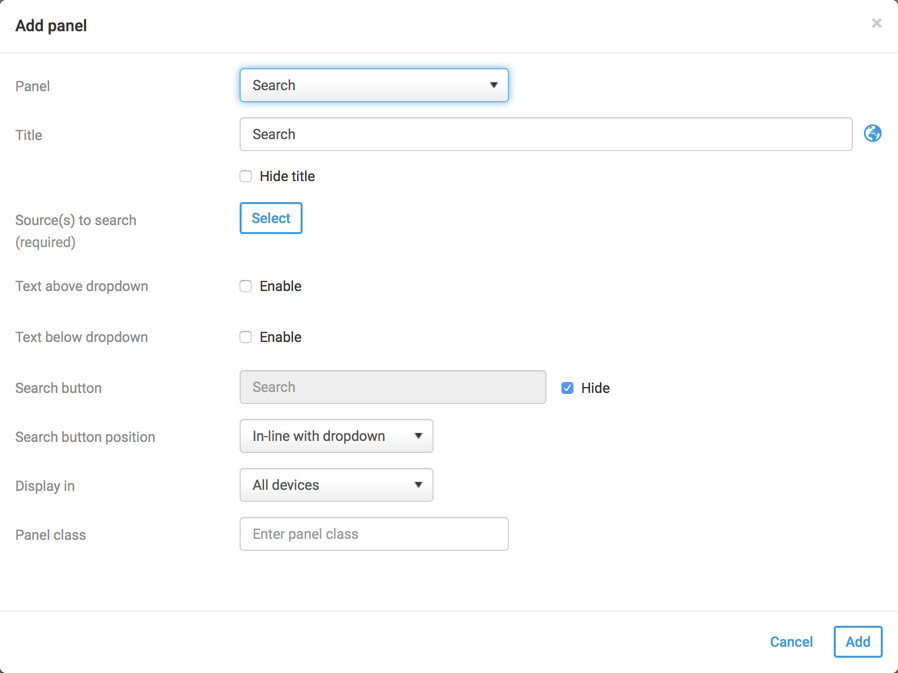Click the Add button to confirm
Screen dimensions: 898x673
tap(857, 642)
